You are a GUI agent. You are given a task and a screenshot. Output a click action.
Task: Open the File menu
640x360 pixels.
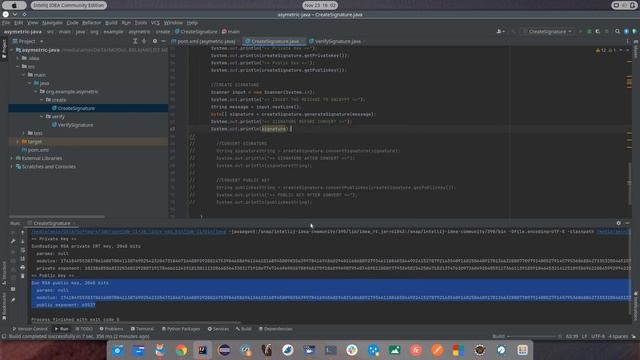(x=6, y=23)
